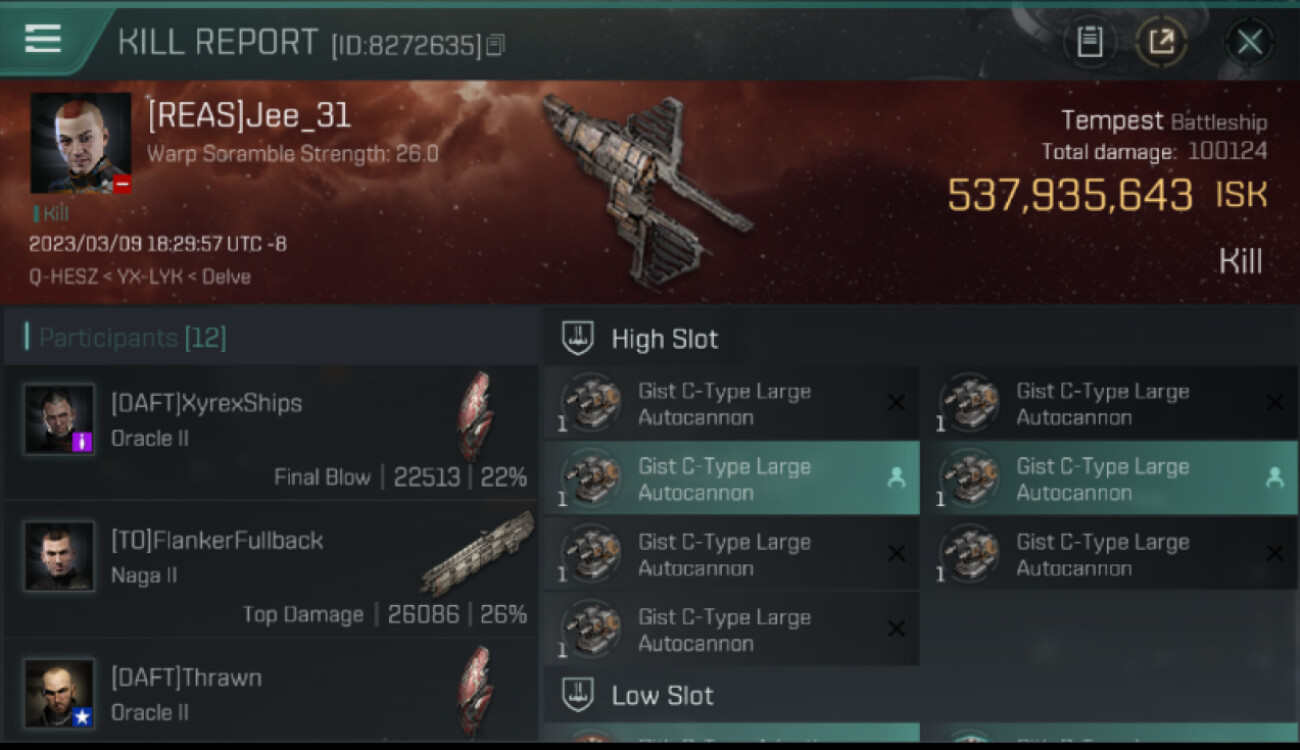1300x750 pixels.
Task: Click the Low Slot section icon
Action: click(577, 695)
